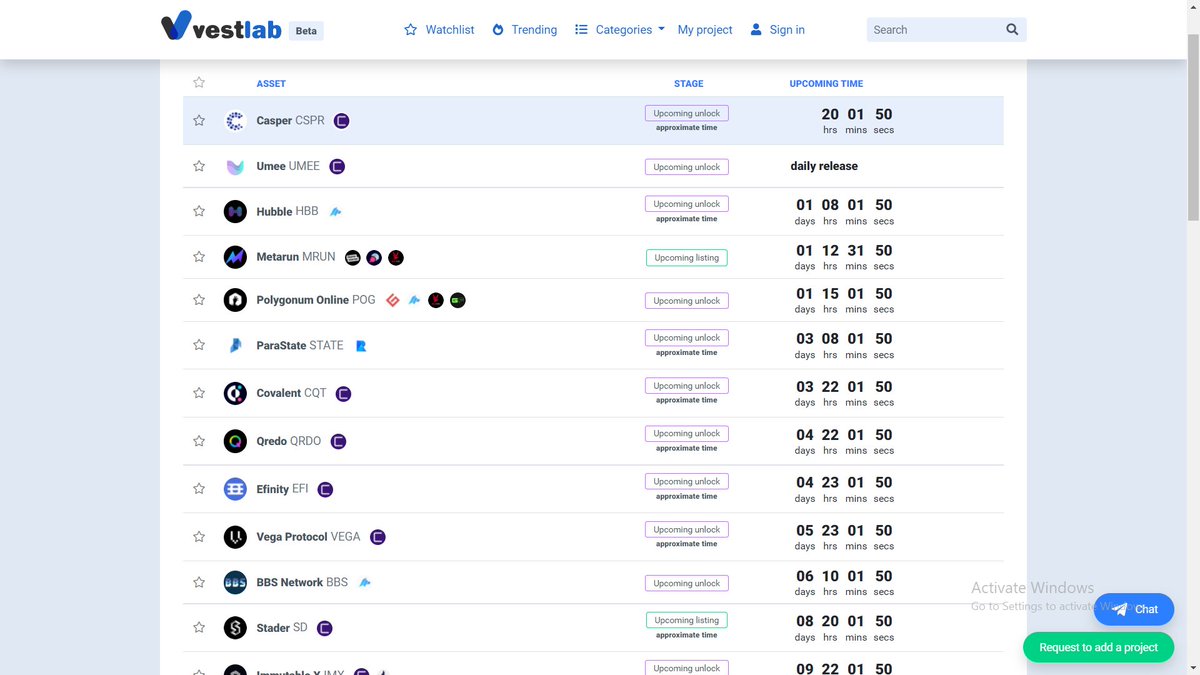Click the first badge beside Metarun MRUN
Image resolution: width=1200 pixels, height=675 pixels.
pos(352,257)
